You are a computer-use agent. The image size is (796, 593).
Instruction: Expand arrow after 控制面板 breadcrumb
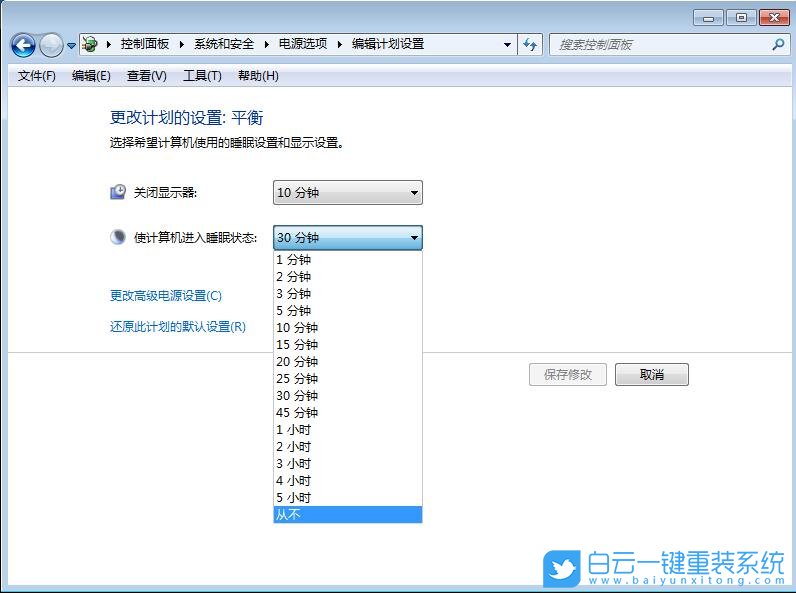pos(181,45)
